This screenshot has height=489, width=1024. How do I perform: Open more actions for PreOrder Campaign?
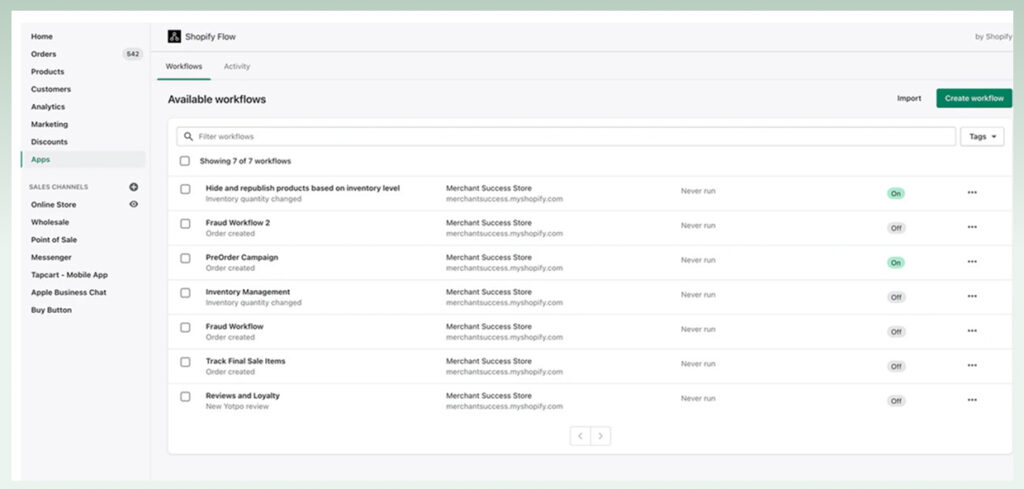(972, 262)
